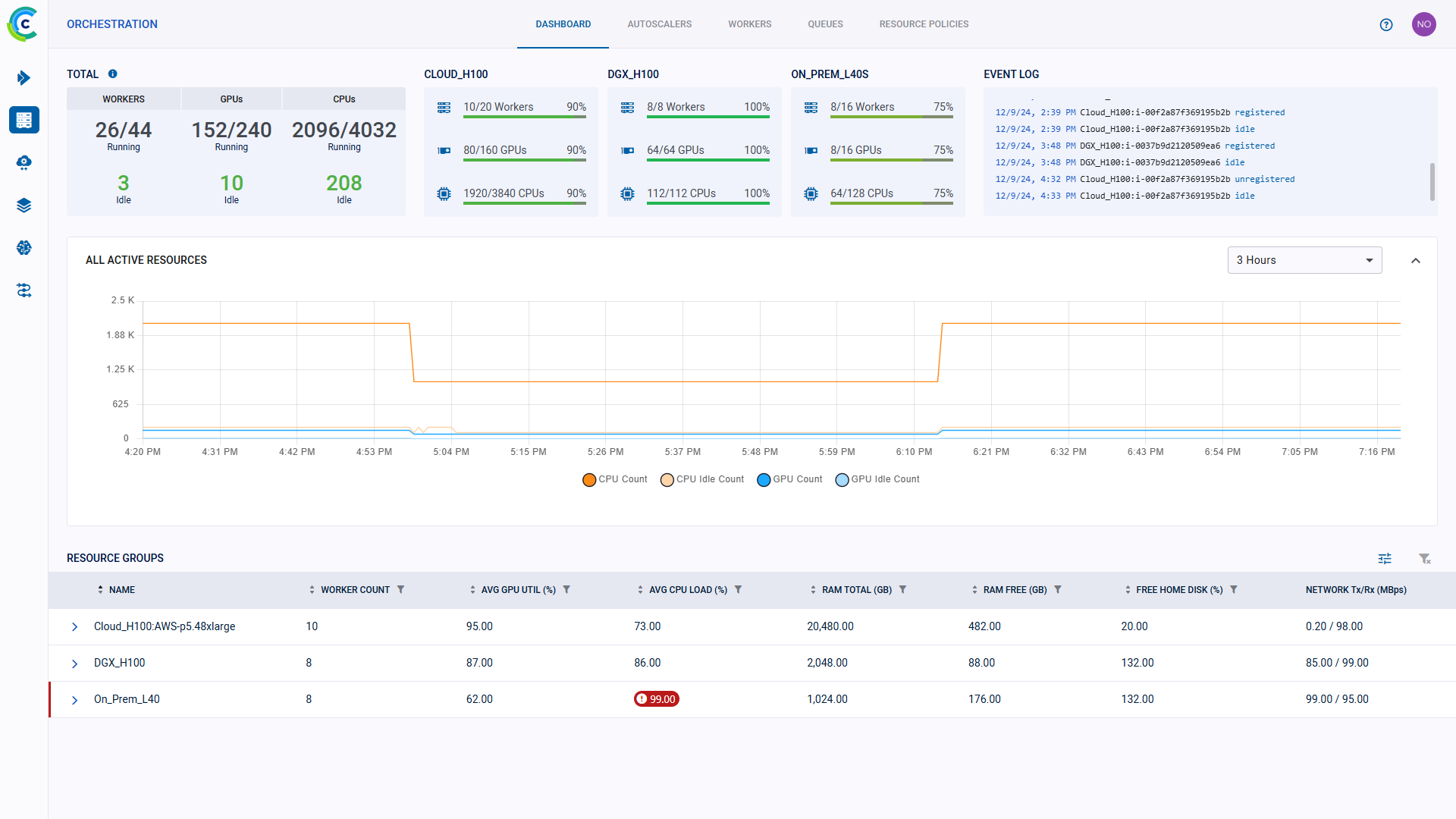This screenshot has width=1456, height=819.
Task: Click the total info icon next to TOTAL
Action: [x=112, y=74]
